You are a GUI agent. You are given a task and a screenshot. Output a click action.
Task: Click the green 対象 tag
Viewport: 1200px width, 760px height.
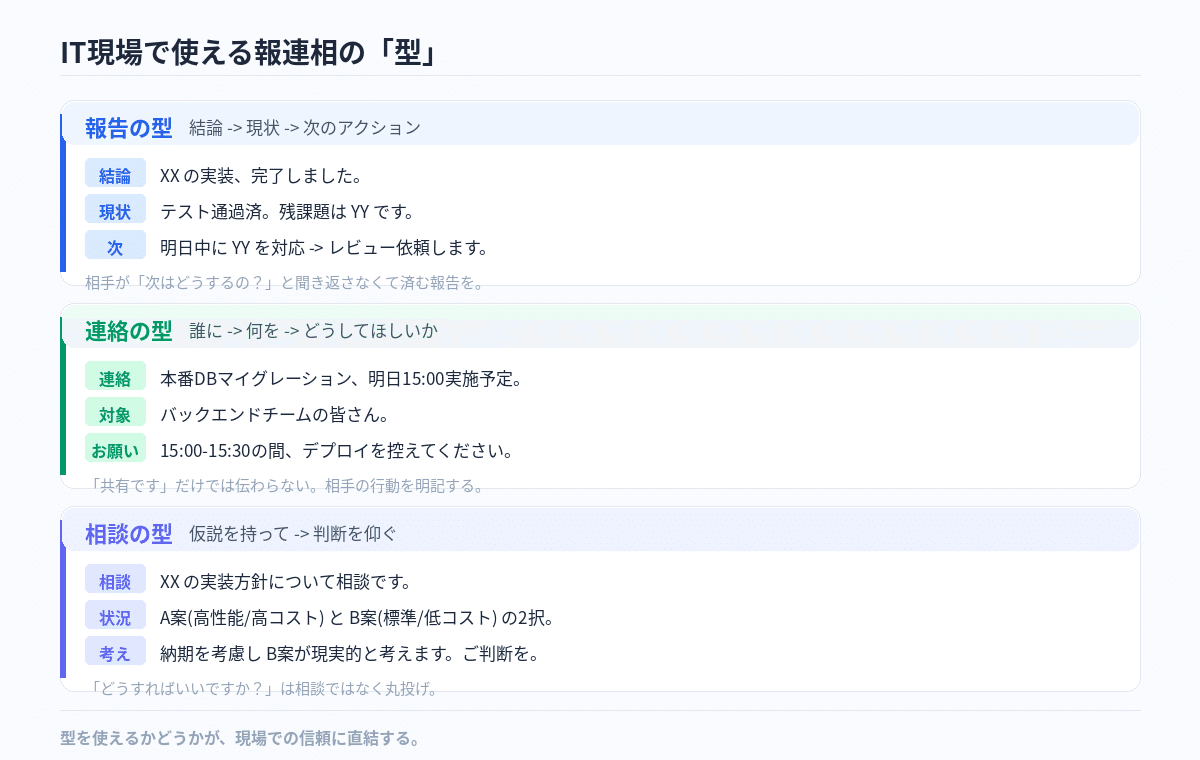[115, 414]
